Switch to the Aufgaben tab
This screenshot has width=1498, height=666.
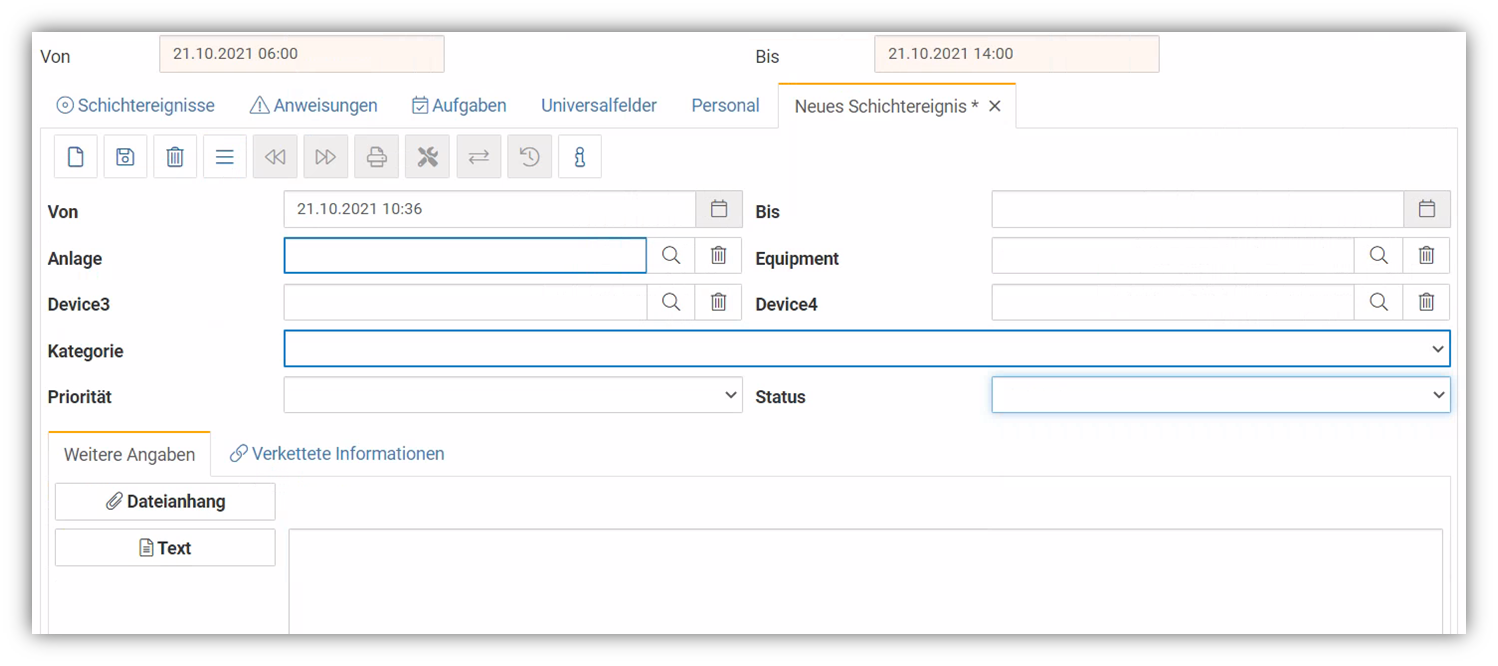click(x=459, y=105)
